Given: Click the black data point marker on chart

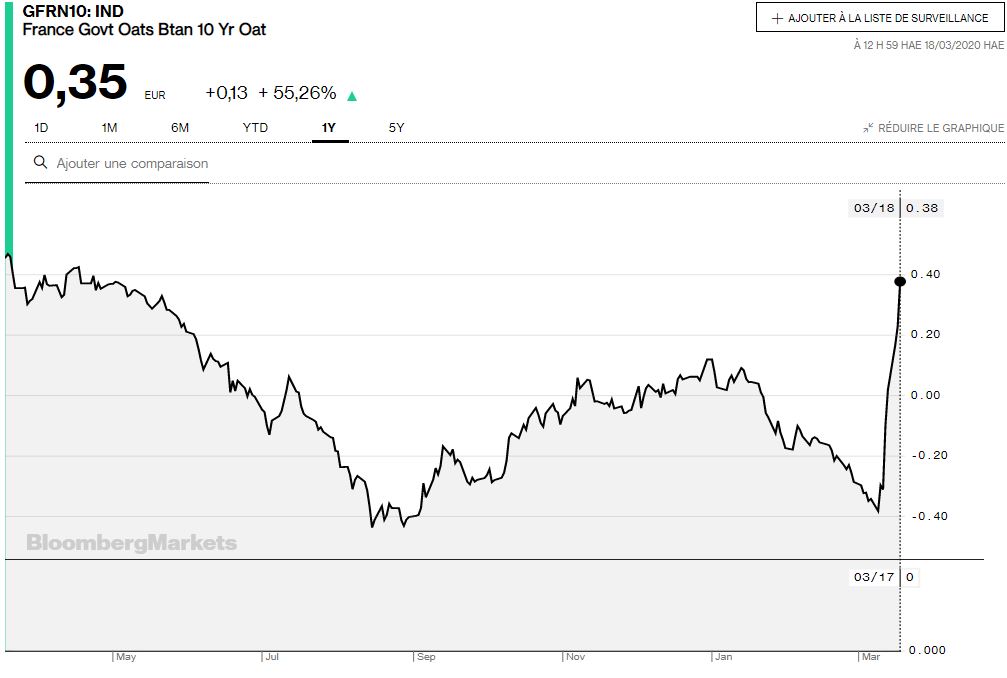Looking at the screenshot, I should point(900,281).
